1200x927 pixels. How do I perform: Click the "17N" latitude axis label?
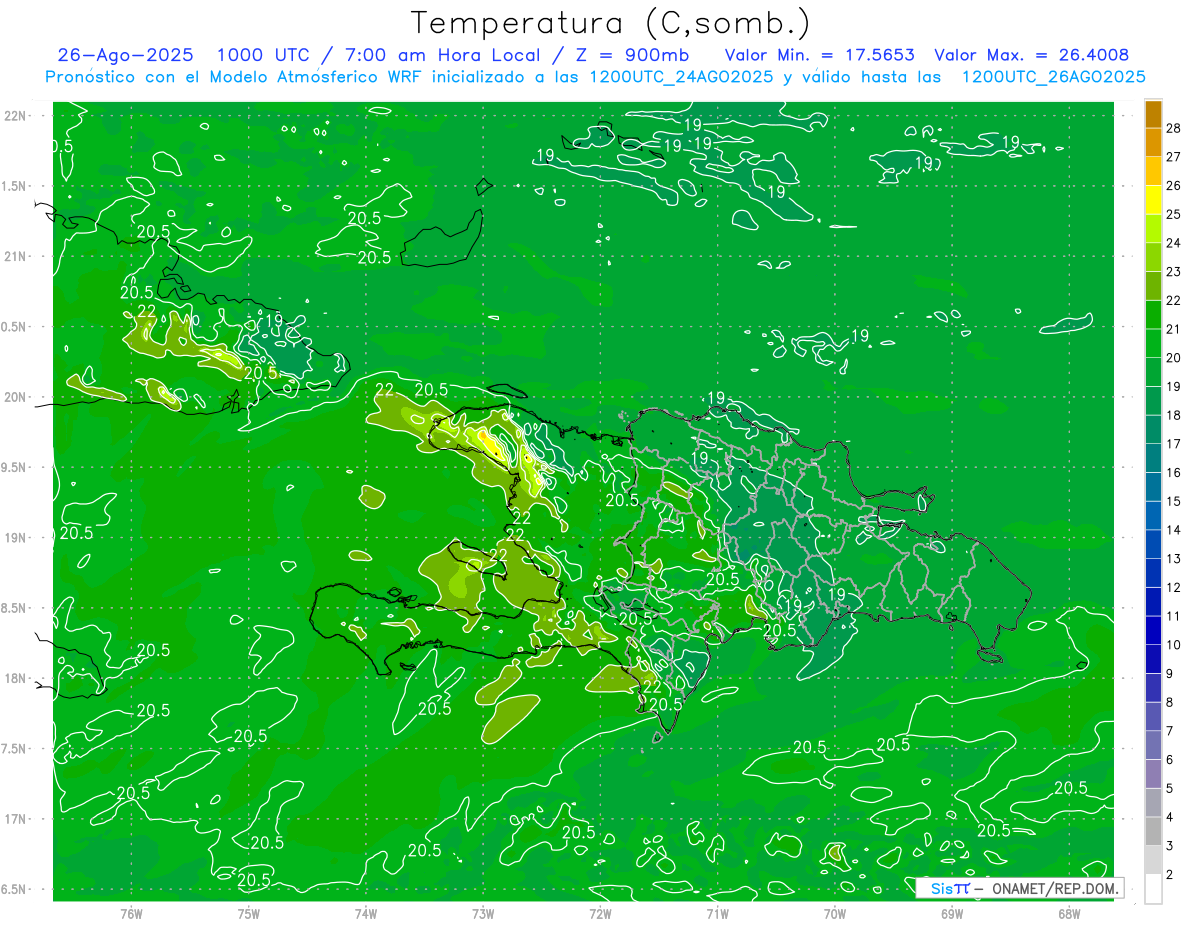(x=15, y=819)
